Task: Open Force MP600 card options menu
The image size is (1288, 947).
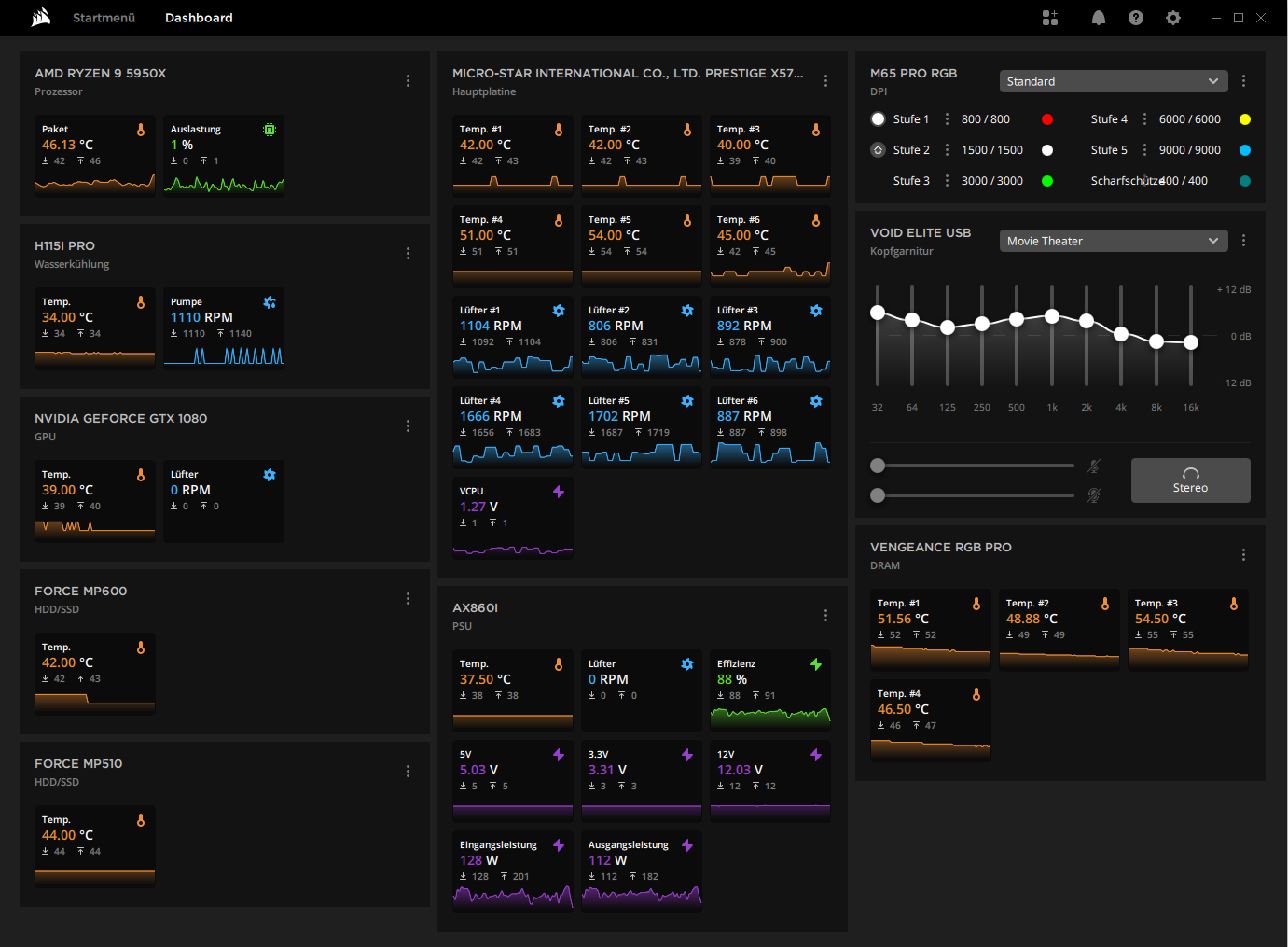Action: click(x=408, y=599)
